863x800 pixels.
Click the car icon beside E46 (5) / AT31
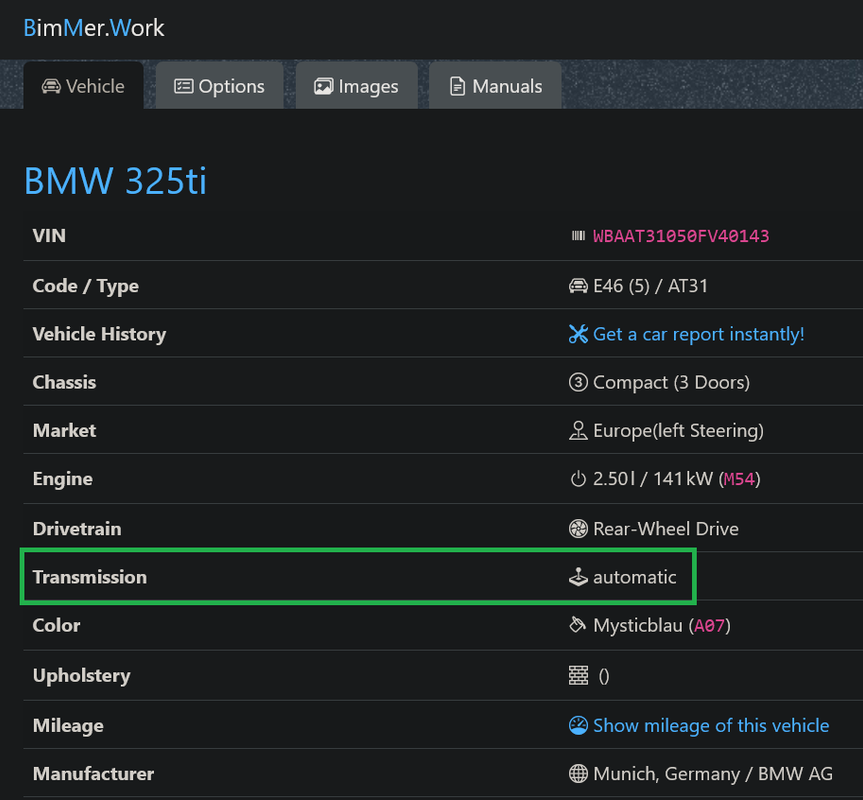tap(578, 286)
